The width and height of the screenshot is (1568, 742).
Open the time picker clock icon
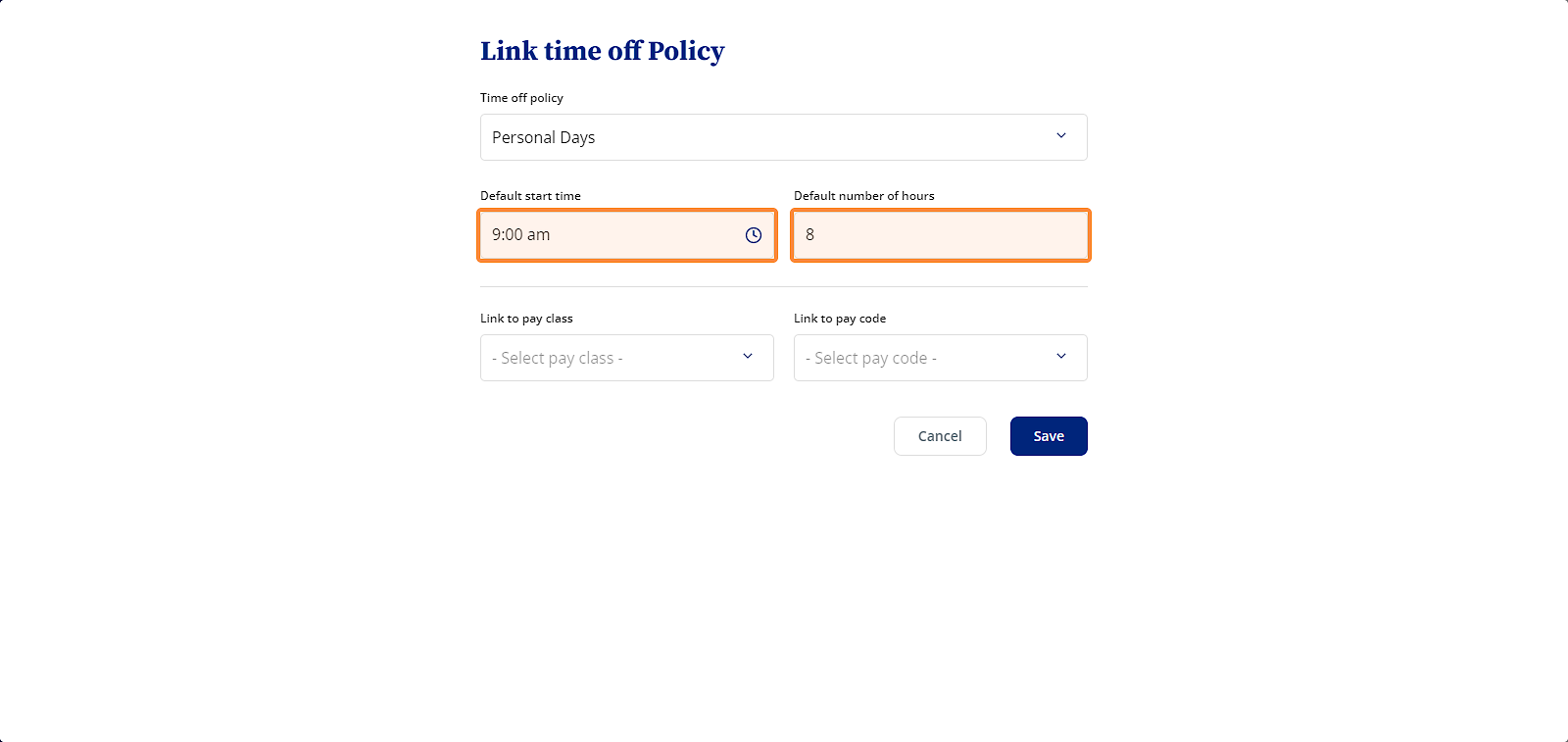click(x=753, y=235)
